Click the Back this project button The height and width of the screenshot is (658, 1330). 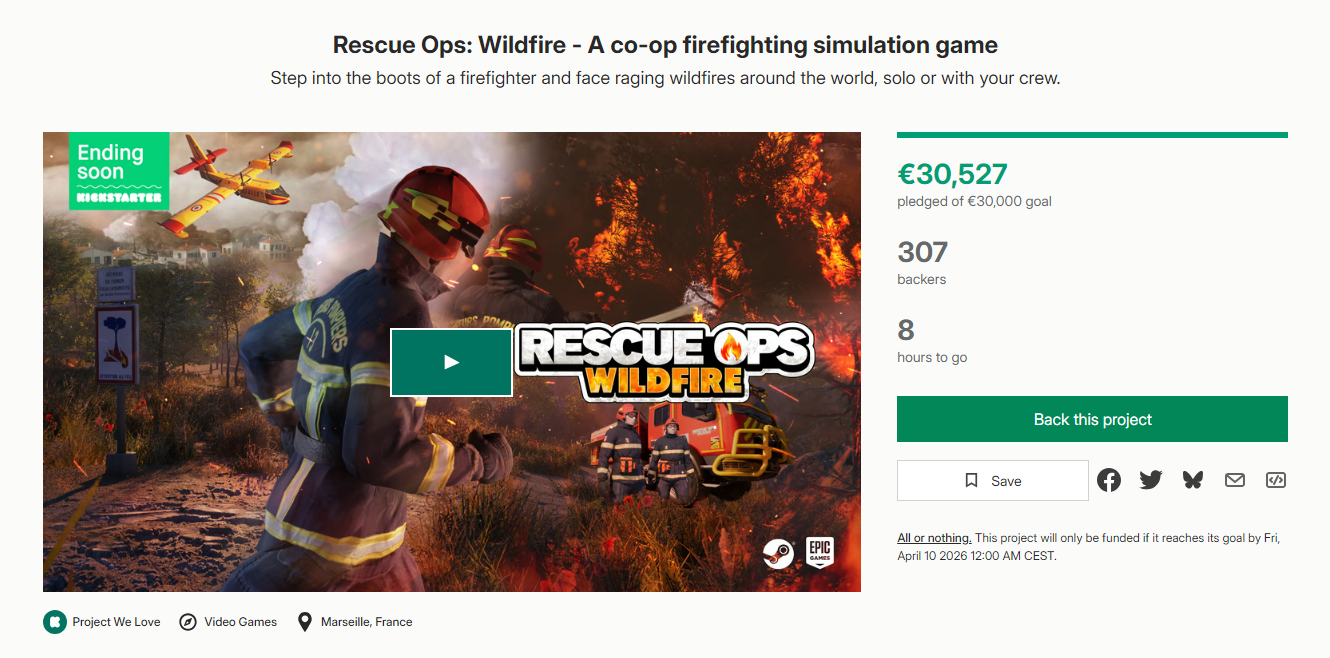pyautogui.click(x=1092, y=419)
